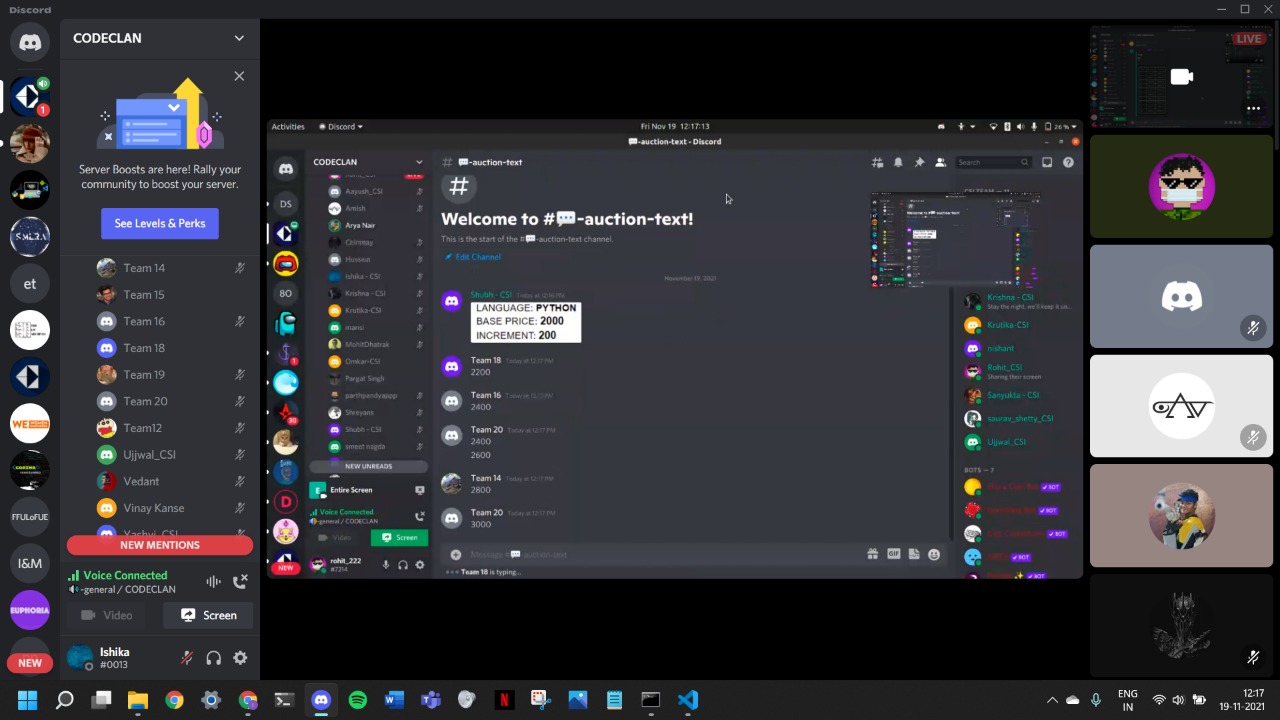The width and height of the screenshot is (1280, 720).
Task: Open Ishika #0013 profile panel
Action: [114, 658]
